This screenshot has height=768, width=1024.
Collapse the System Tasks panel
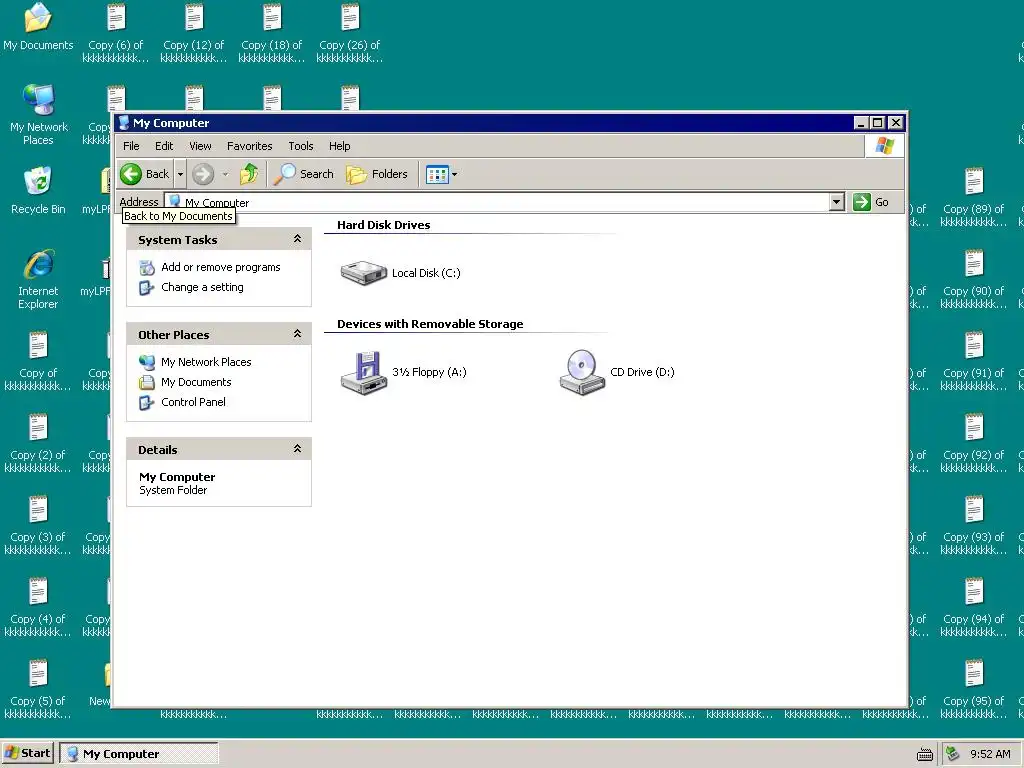point(297,239)
